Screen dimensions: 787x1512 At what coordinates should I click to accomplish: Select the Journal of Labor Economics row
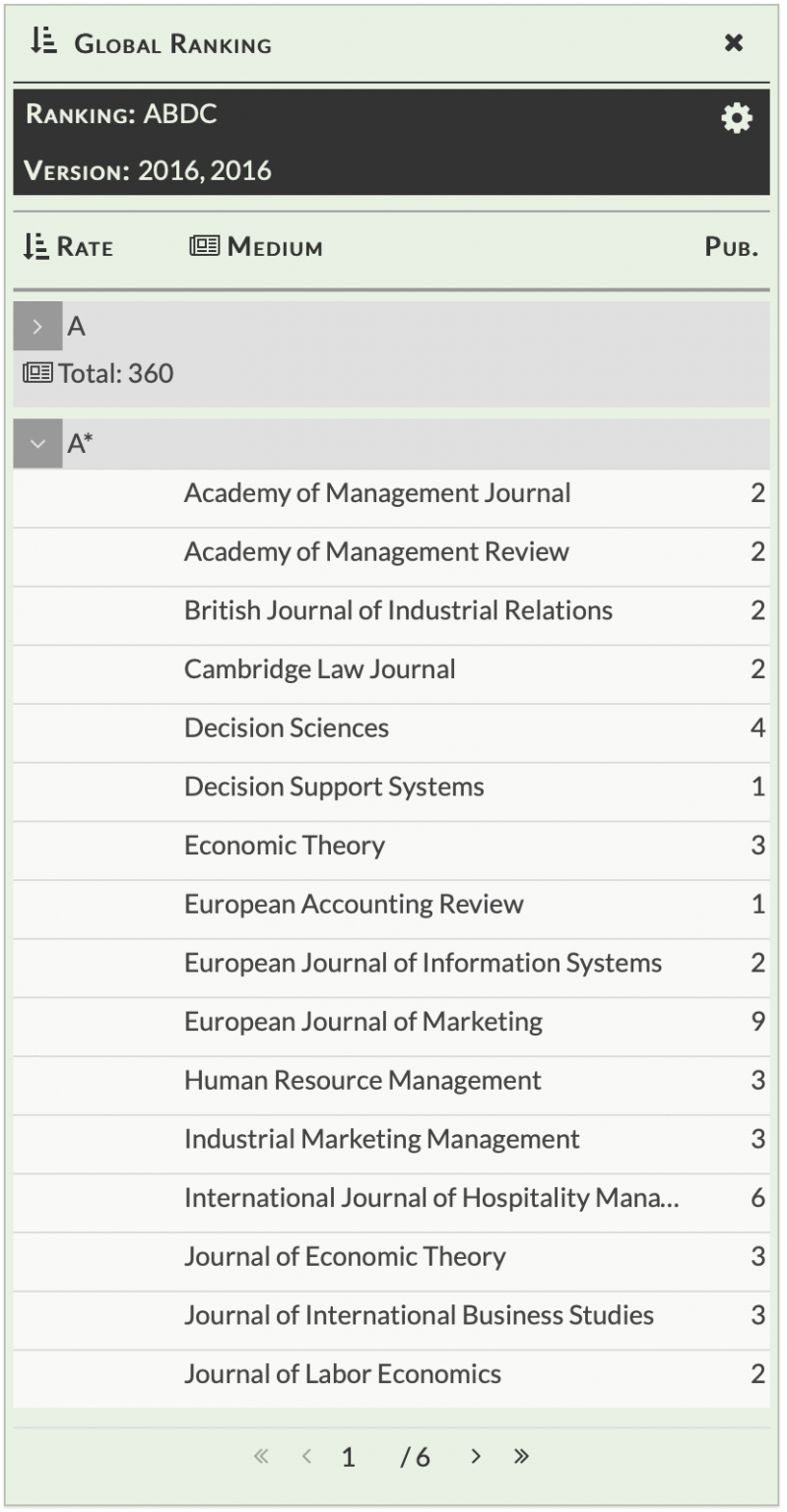pos(341,1373)
